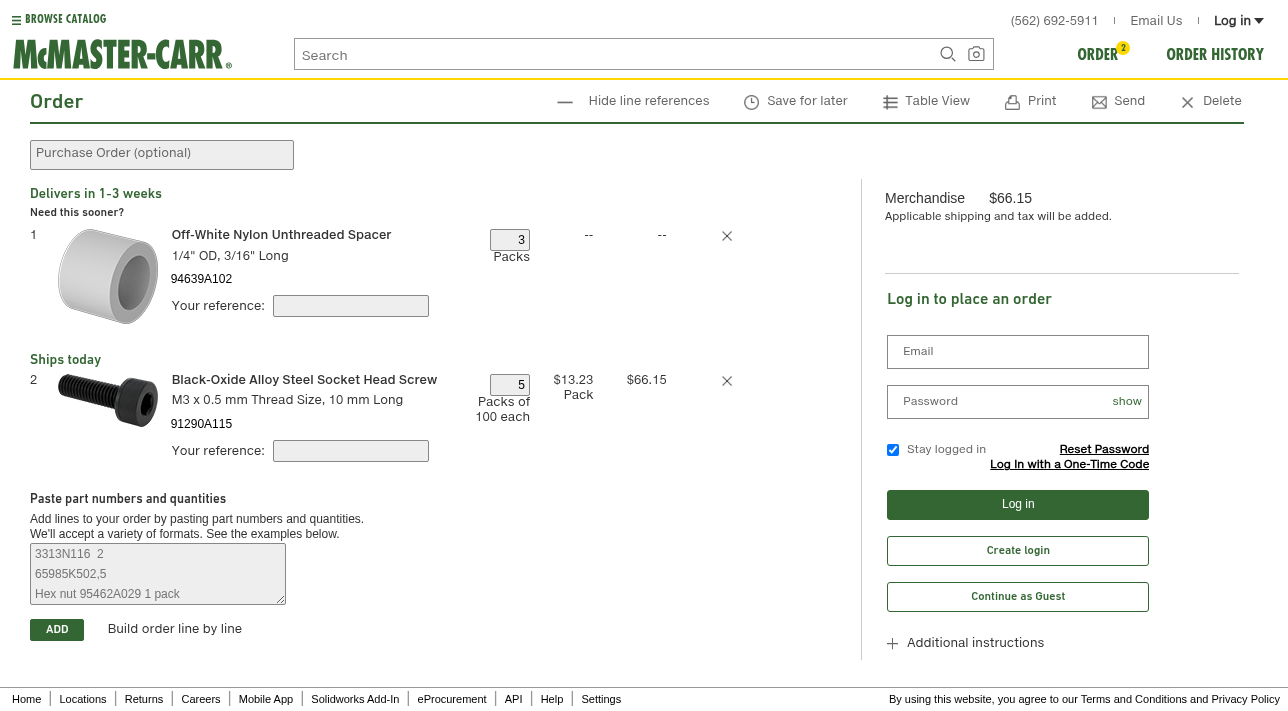Click part number 94639A102
This screenshot has height=711, width=1288.
[201, 279]
